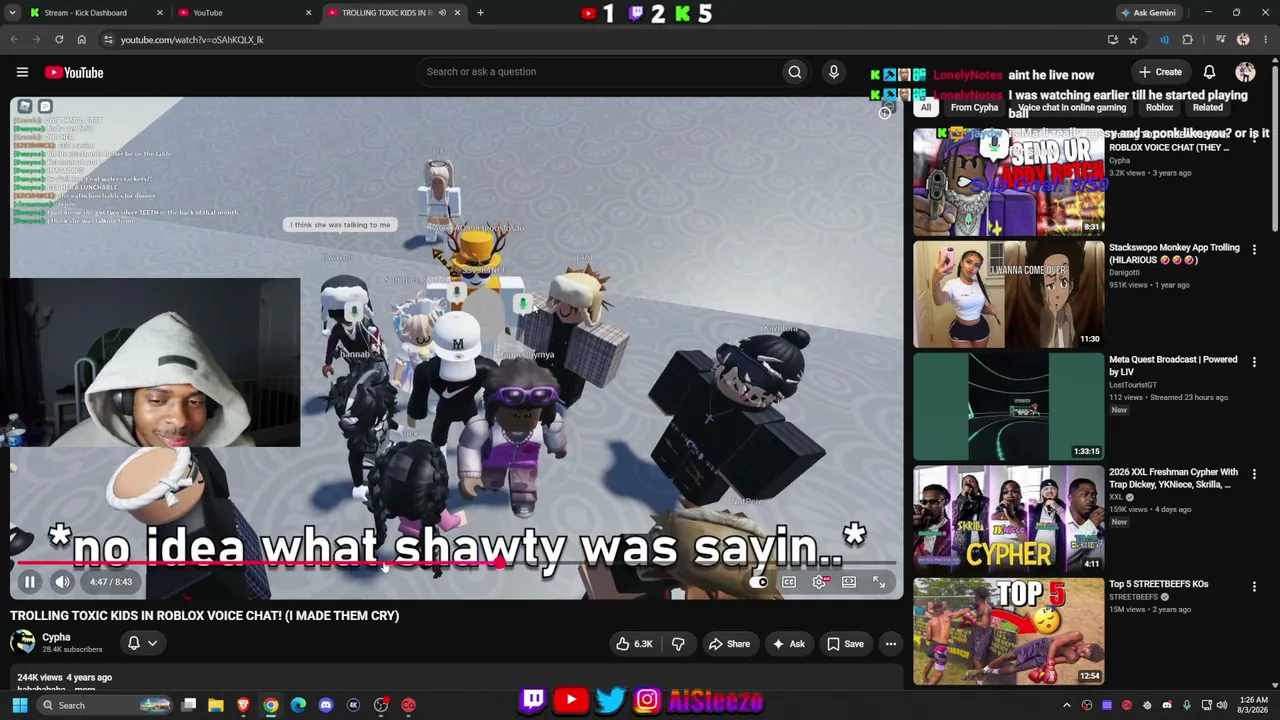Open Microsoft Edge from the taskbar
This screenshot has width=1280, height=720.
298,705
